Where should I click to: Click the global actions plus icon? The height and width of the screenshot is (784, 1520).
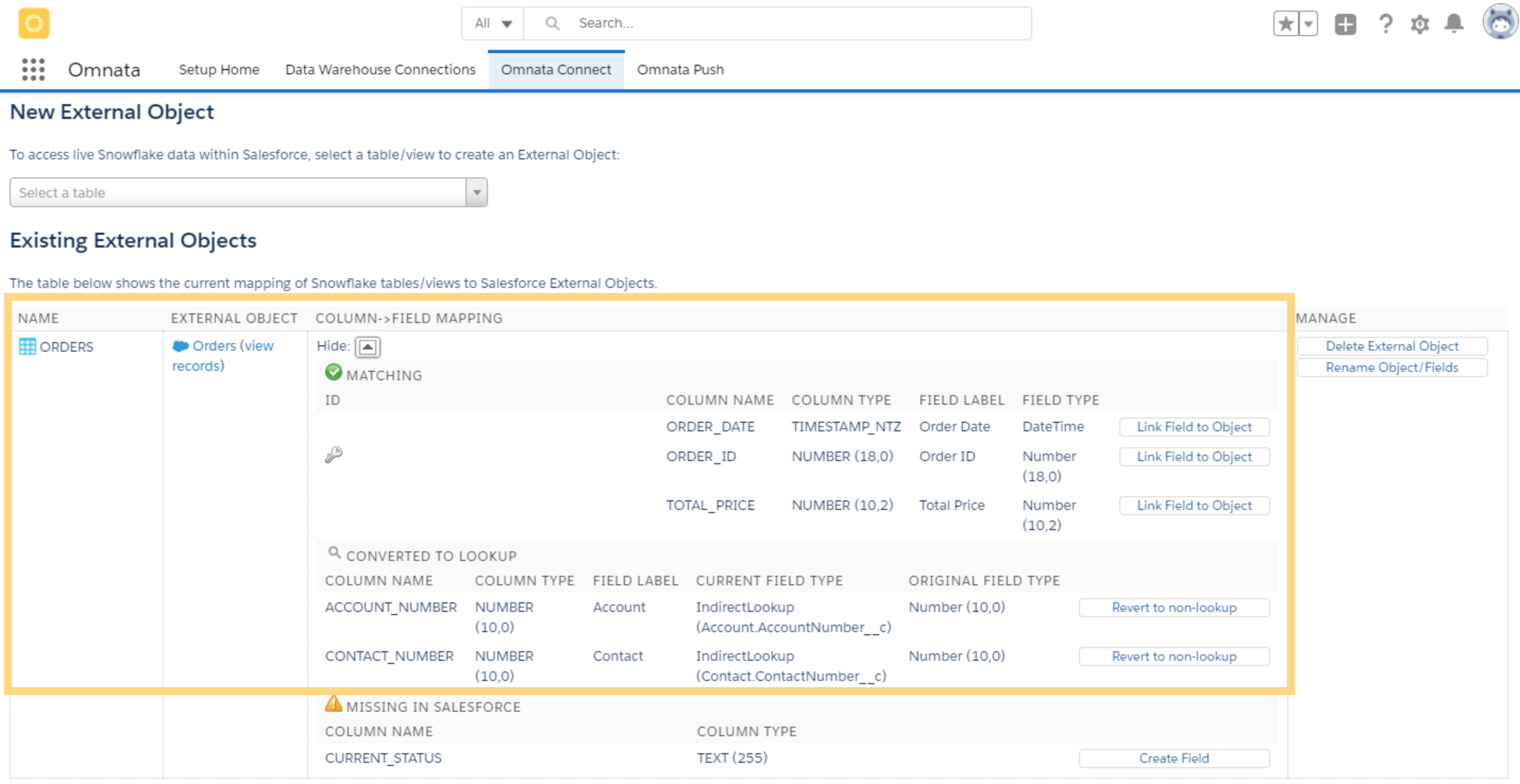(x=1345, y=24)
